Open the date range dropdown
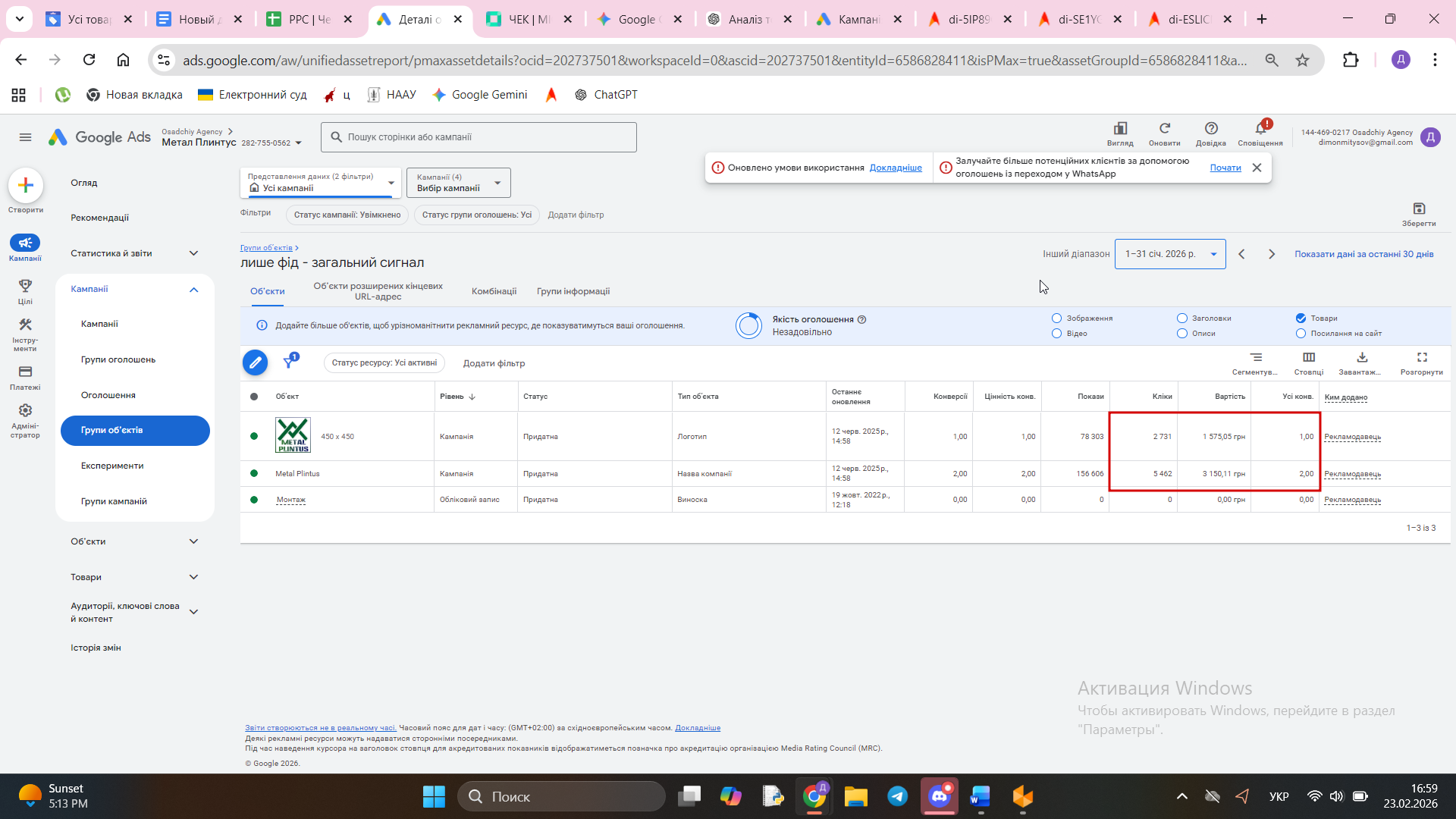The height and width of the screenshot is (819, 1456). pyautogui.click(x=1170, y=254)
